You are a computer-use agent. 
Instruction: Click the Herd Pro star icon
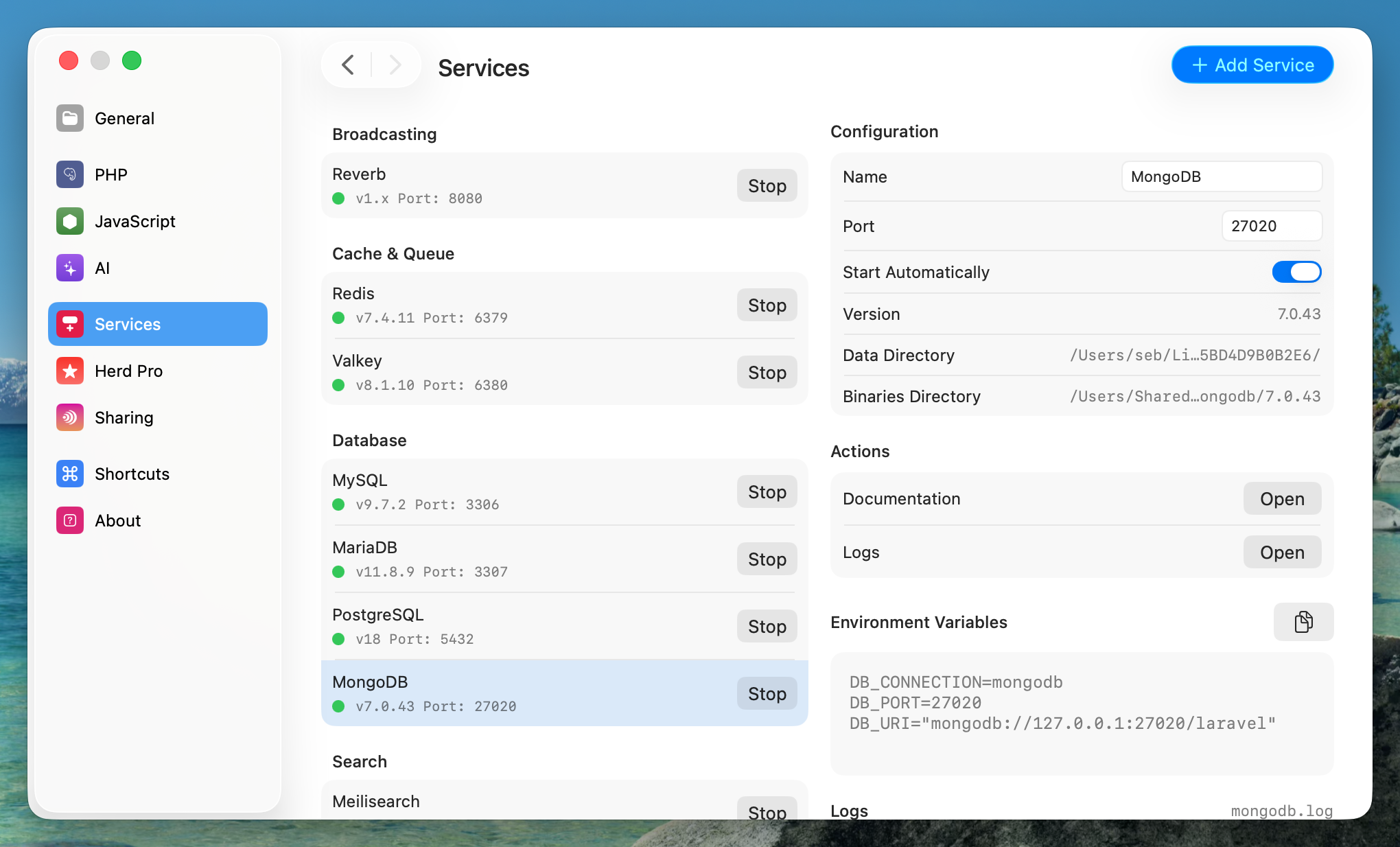point(70,371)
